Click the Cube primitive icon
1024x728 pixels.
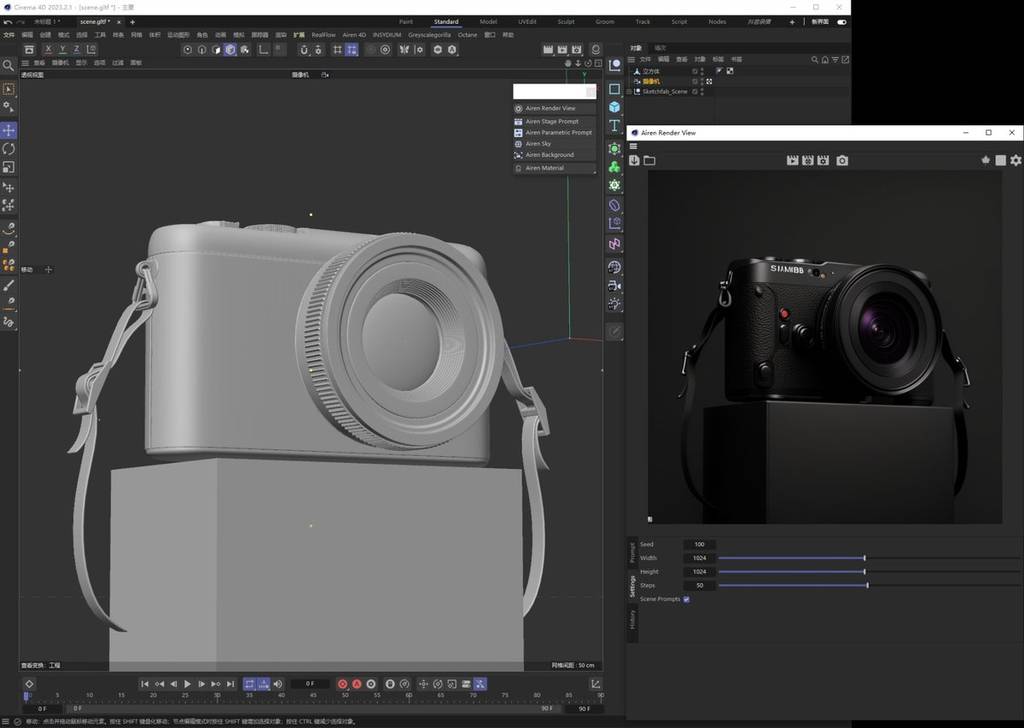click(614, 107)
